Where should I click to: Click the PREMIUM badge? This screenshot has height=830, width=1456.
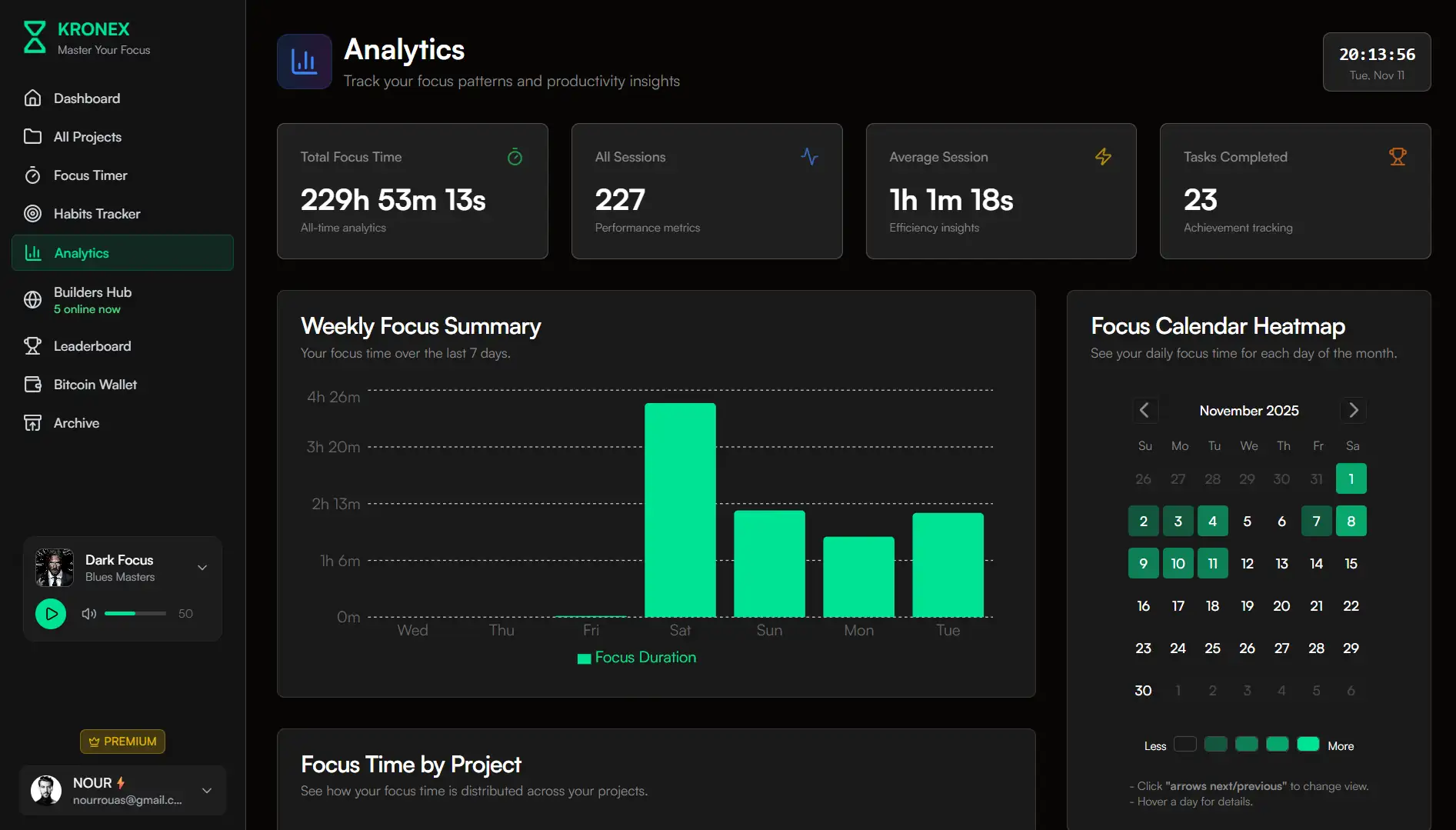122,741
